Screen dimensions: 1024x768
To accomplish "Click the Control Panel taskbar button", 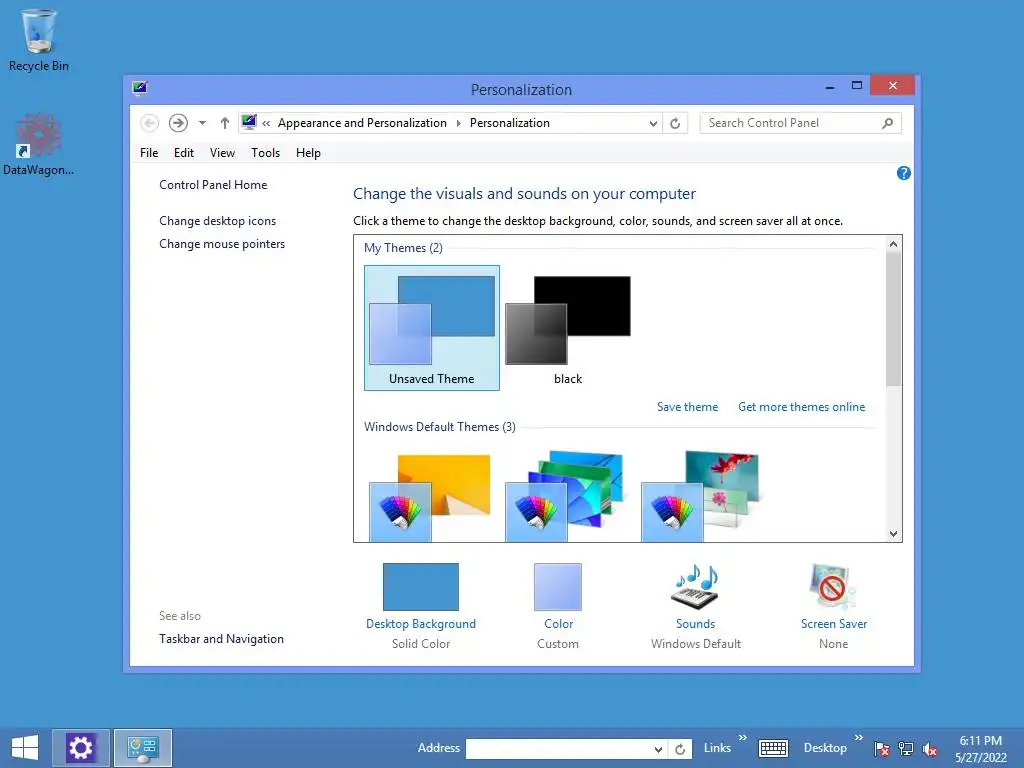I will [143, 748].
